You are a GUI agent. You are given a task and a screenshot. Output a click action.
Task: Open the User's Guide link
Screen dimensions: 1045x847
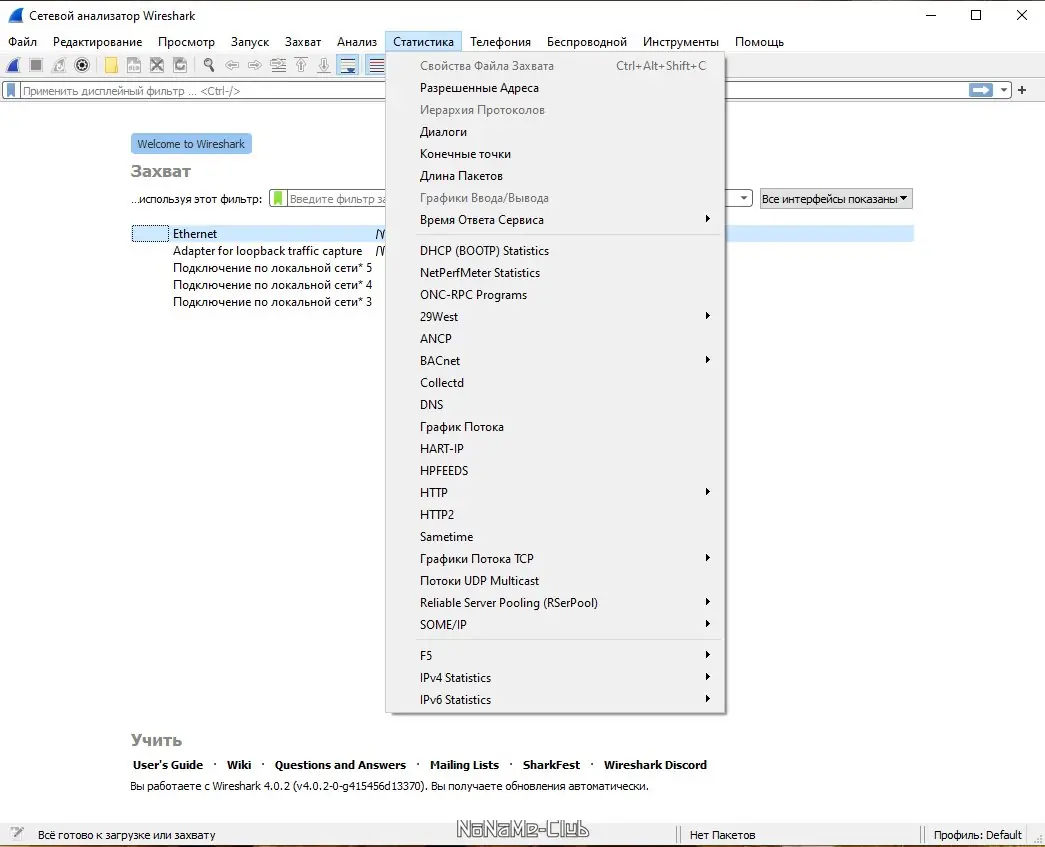pyautogui.click(x=168, y=765)
